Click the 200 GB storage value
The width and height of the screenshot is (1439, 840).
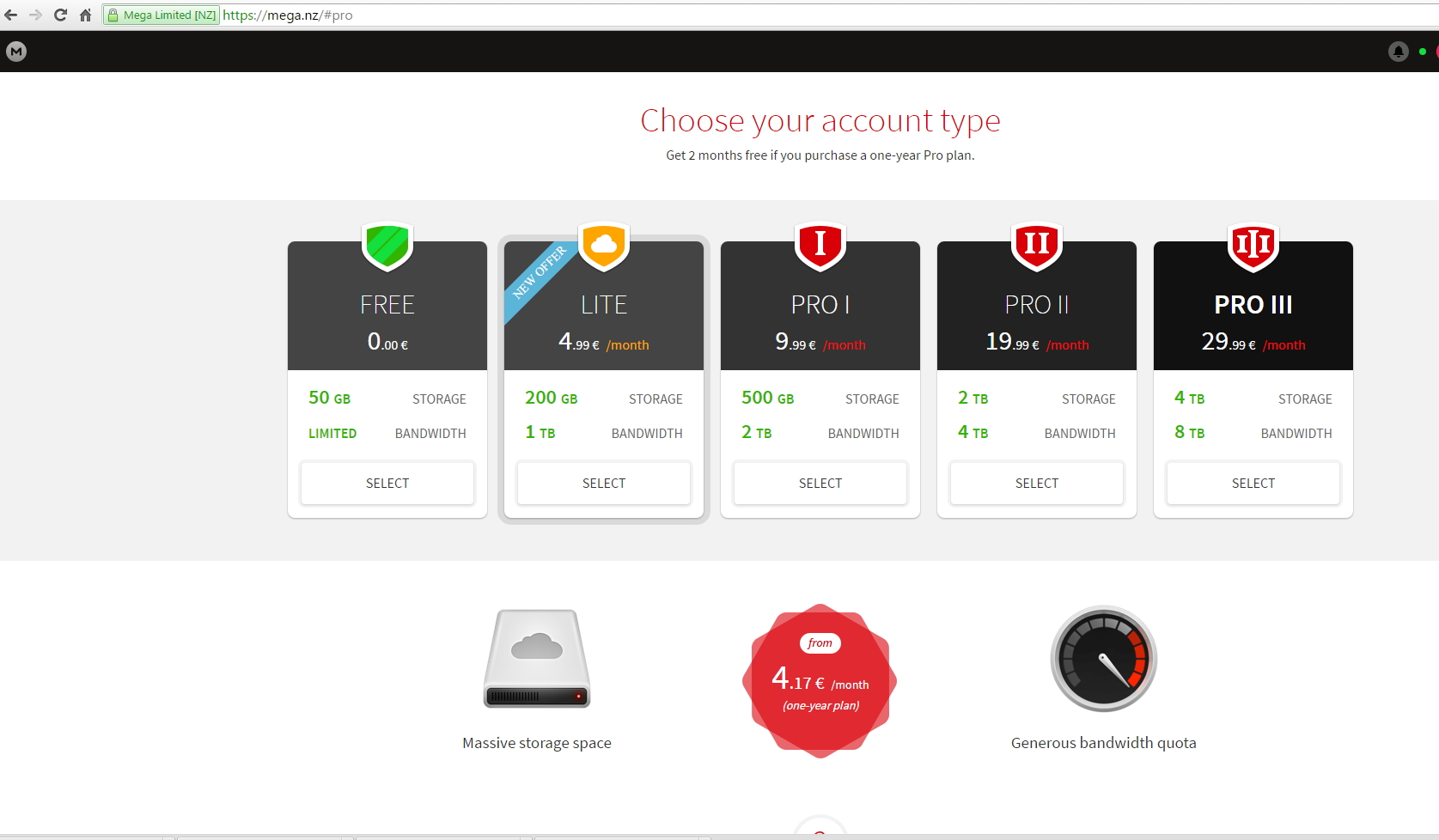click(552, 398)
